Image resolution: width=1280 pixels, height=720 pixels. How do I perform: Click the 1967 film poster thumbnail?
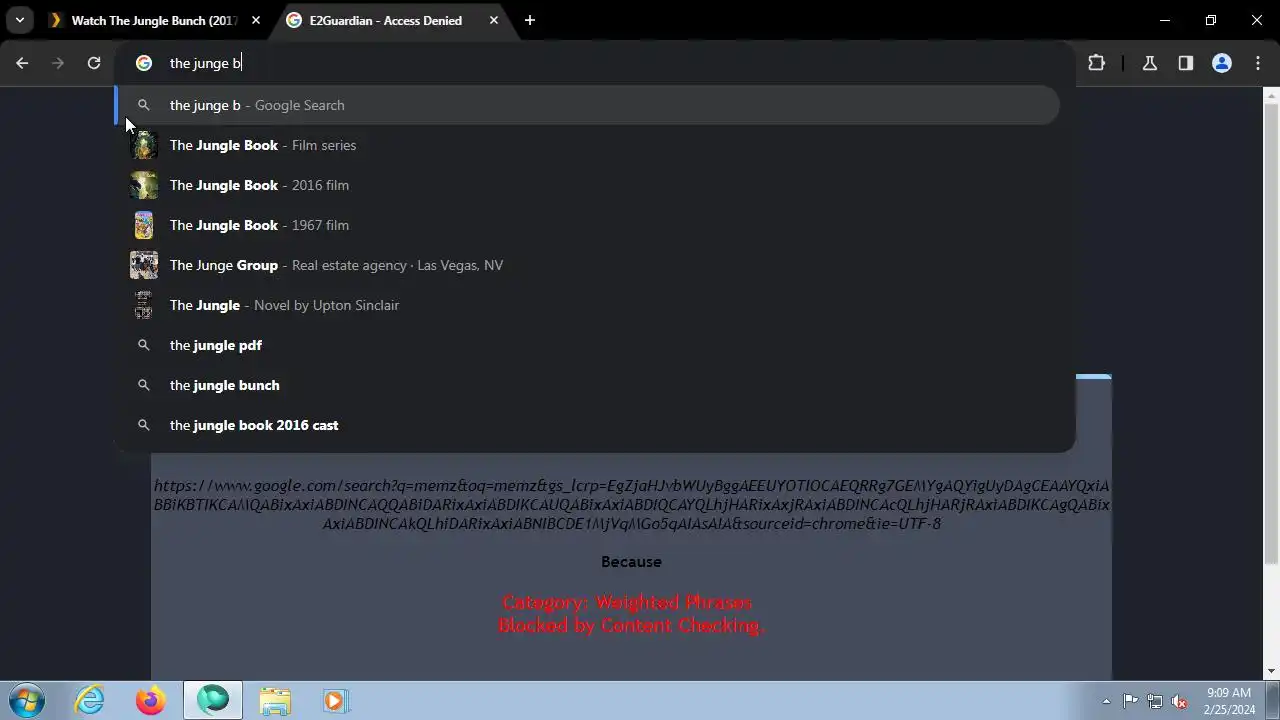(144, 225)
